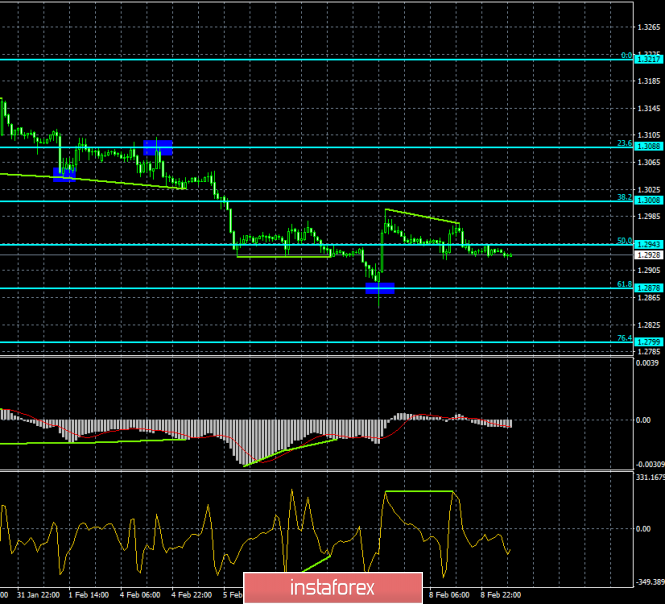
Task: Click small blue marker at left trendline
Action: 63,175
